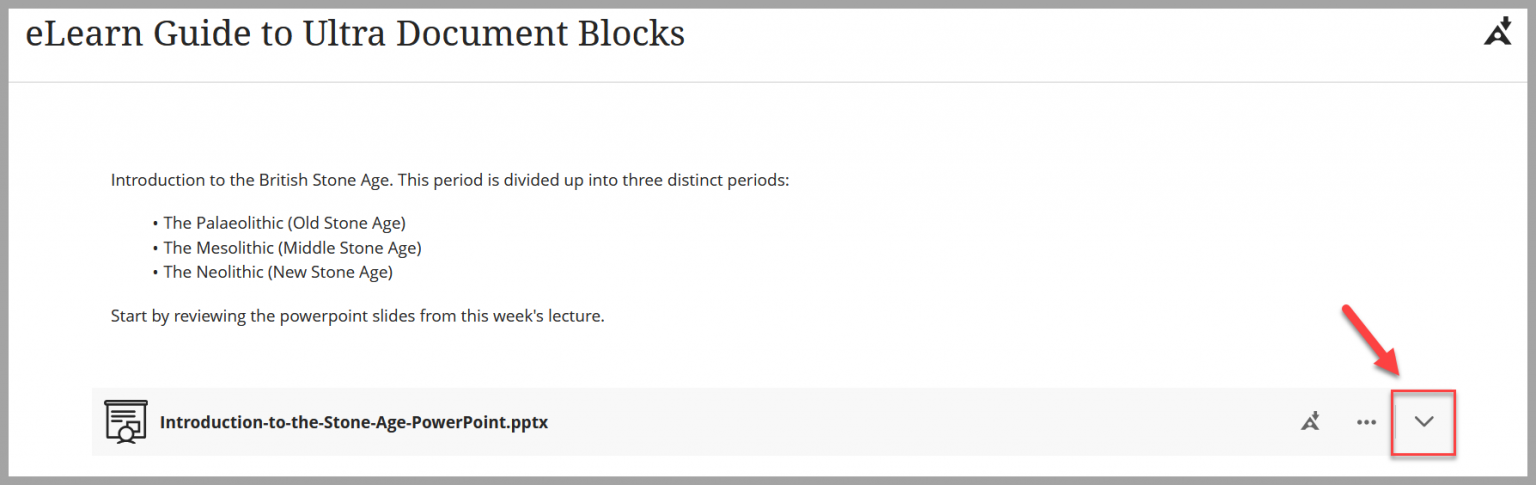Click the Introduction to the British Stone Age sentence
This screenshot has width=1536, height=485.
pyautogui.click(x=450, y=181)
